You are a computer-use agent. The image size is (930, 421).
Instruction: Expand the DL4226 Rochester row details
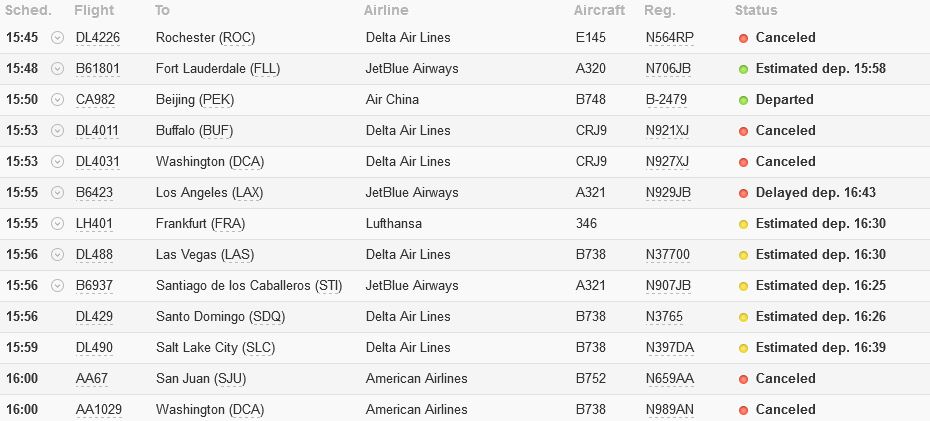(x=57, y=38)
